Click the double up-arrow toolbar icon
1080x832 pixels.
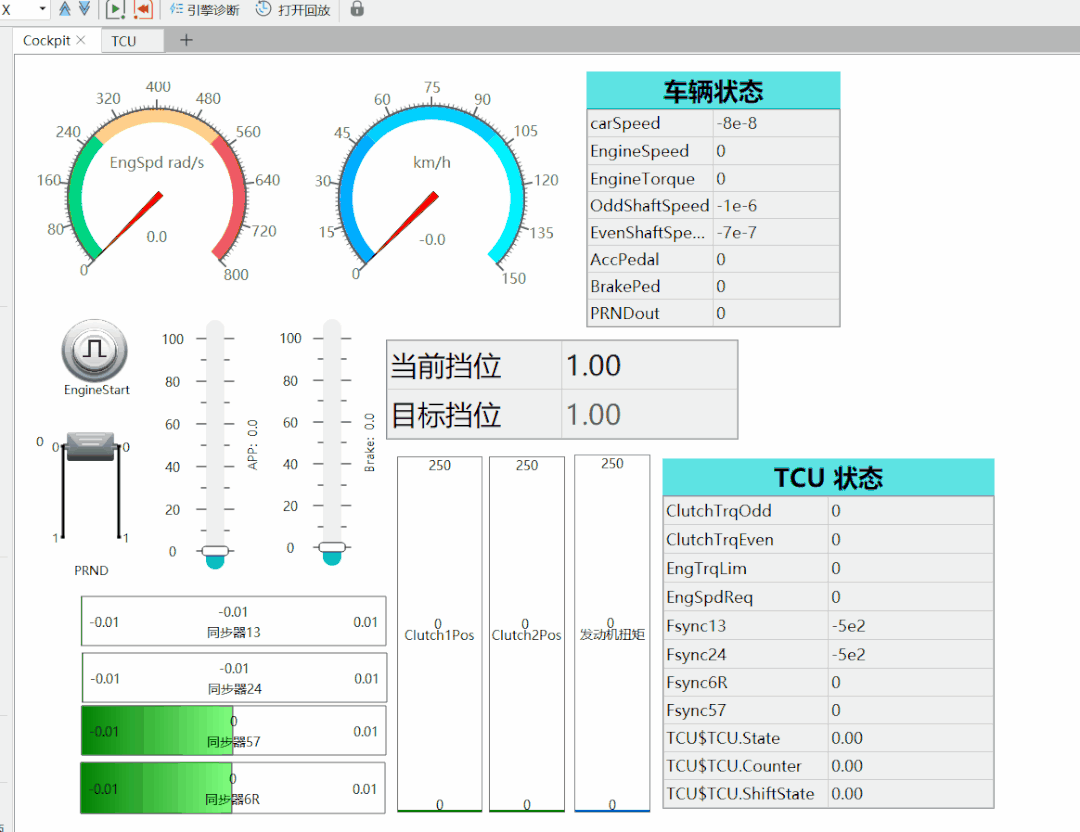coord(65,9)
